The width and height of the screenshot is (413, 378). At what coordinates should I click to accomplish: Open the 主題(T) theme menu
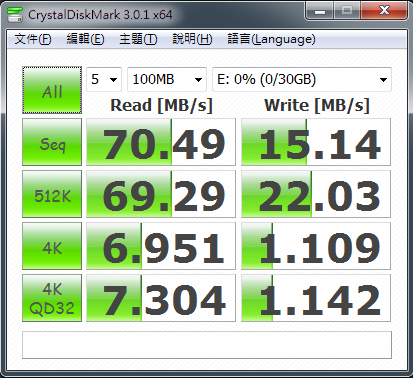point(138,39)
